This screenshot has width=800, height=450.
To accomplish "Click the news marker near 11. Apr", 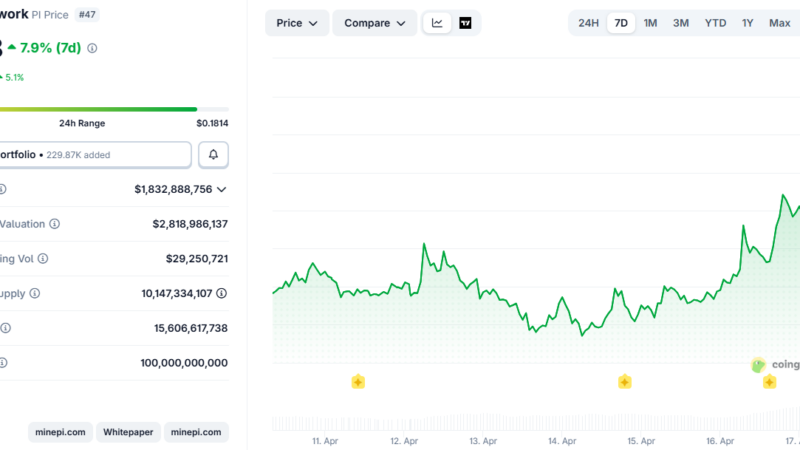I will (x=358, y=382).
